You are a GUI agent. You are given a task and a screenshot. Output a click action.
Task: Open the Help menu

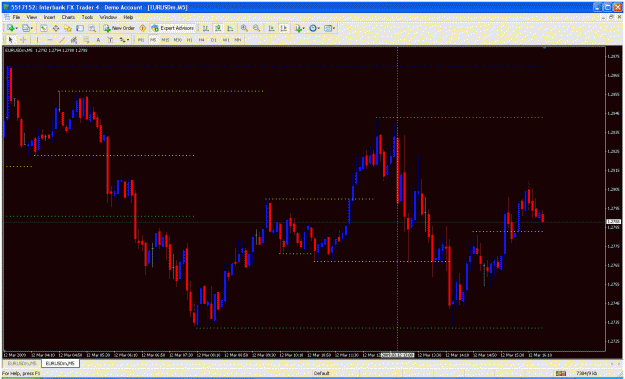[128, 17]
